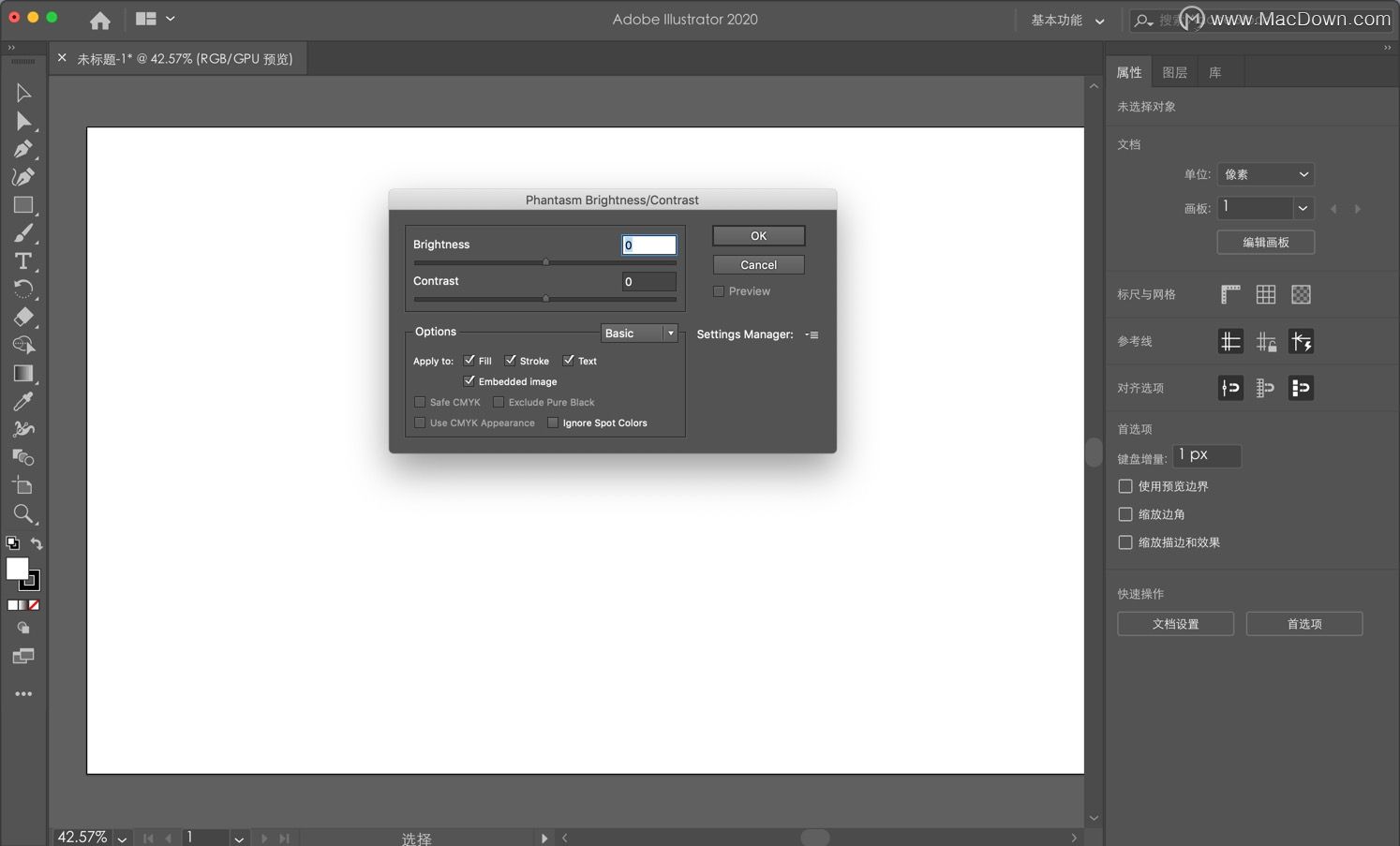Viewport: 1400px width, 846px height.
Task: Open the arrange documents layout dropdown
Action: point(156,19)
